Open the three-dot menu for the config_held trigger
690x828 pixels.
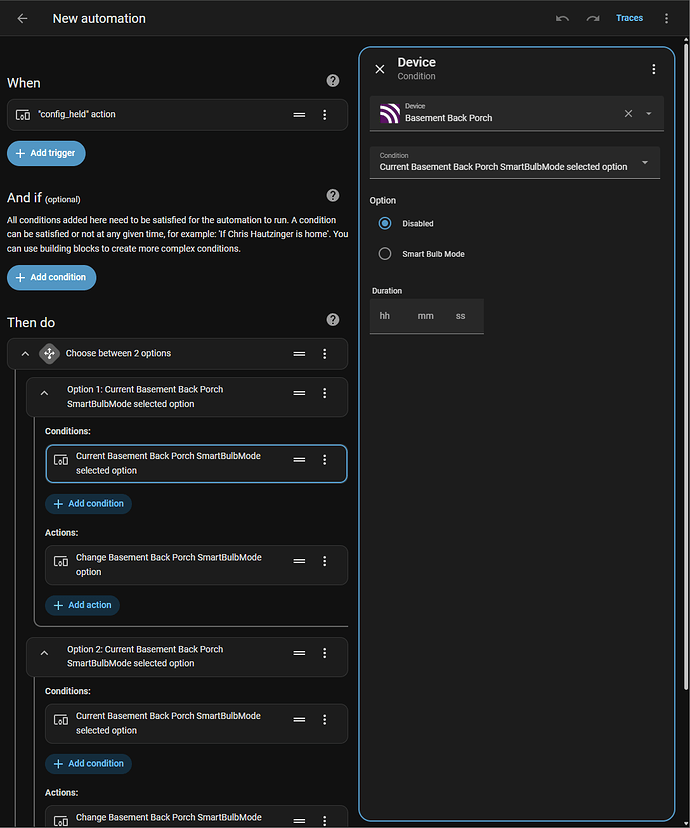325,115
